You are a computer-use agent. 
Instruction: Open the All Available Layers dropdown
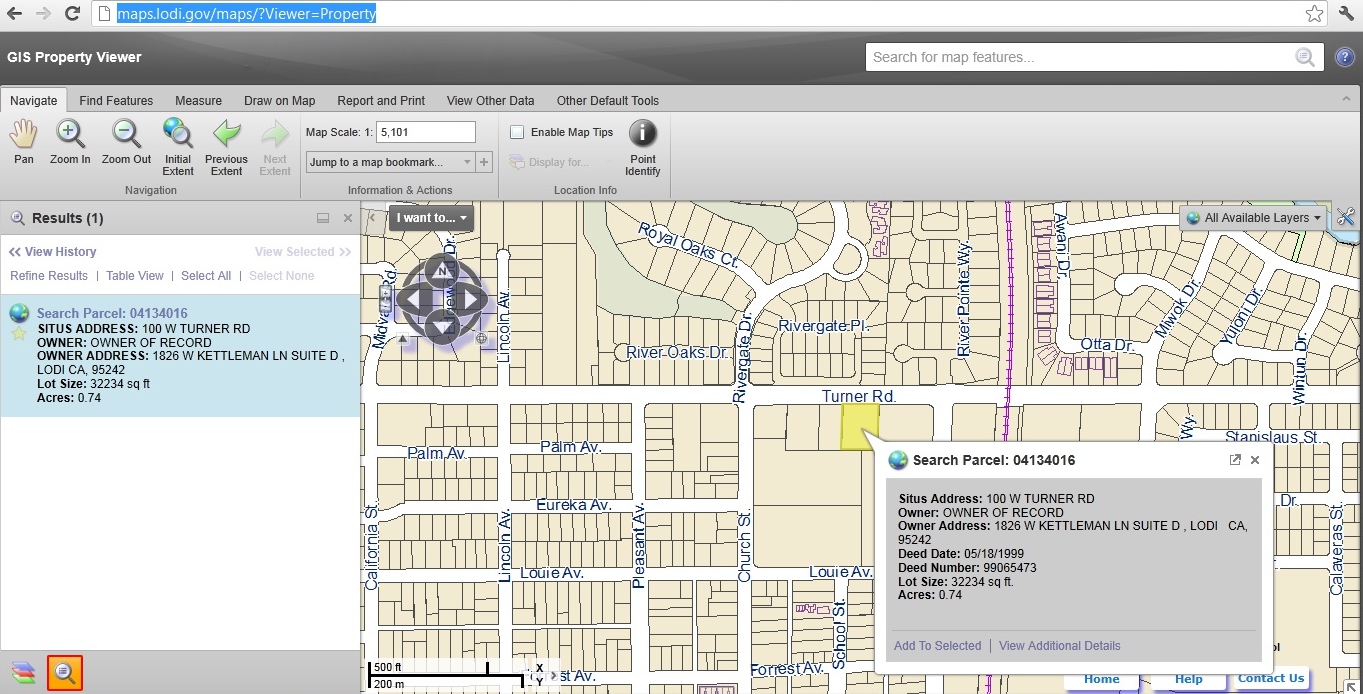(1253, 217)
